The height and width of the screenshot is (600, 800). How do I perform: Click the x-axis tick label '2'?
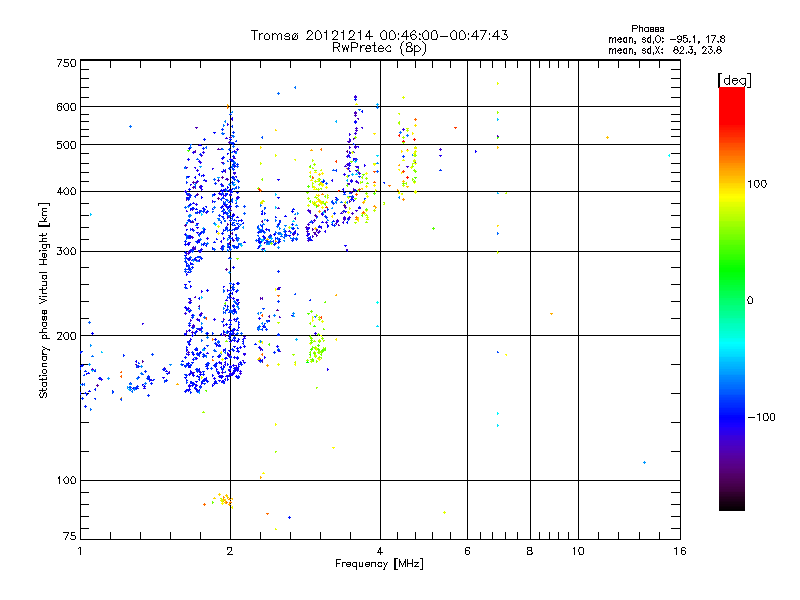(x=230, y=551)
